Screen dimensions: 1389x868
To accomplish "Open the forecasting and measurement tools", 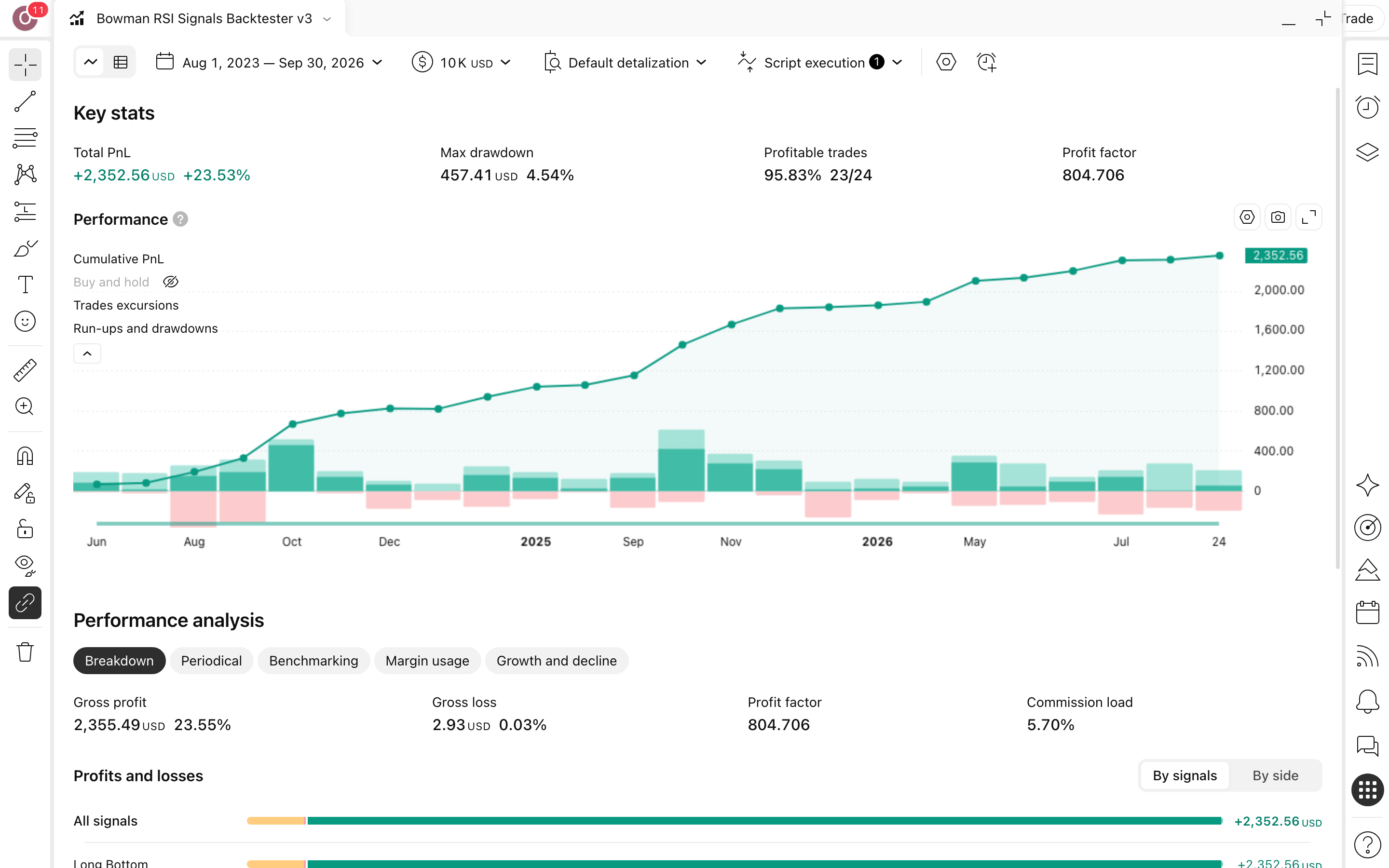I will point(25,212).
